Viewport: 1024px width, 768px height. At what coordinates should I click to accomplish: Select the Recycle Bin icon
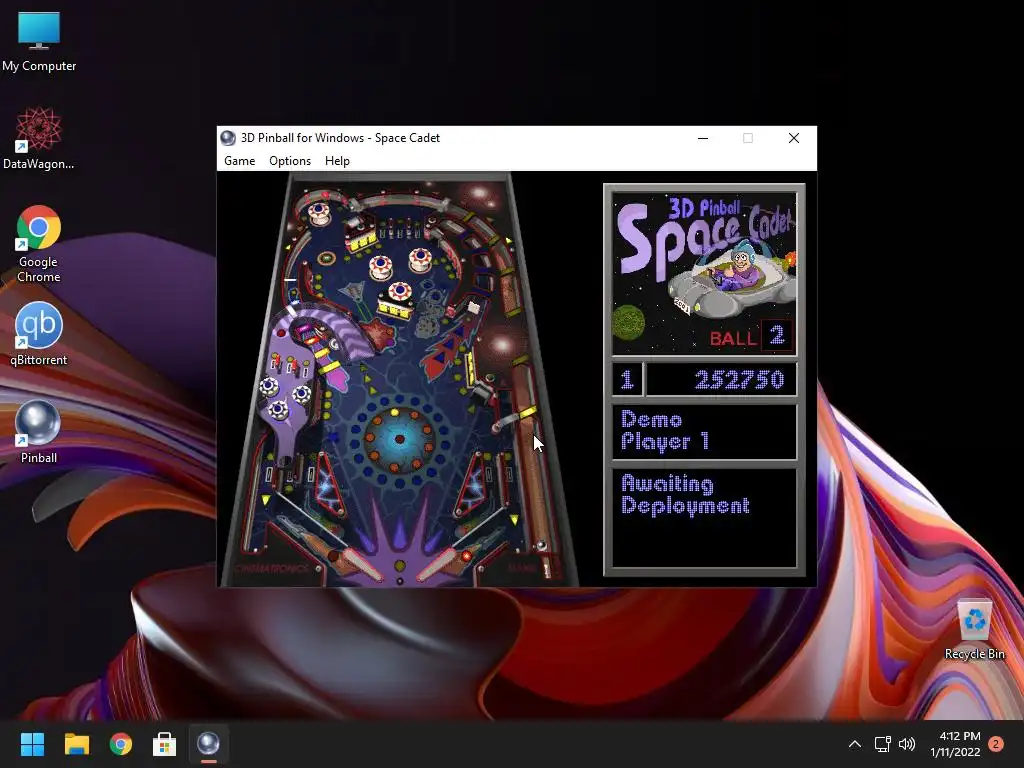pos(974,629)
